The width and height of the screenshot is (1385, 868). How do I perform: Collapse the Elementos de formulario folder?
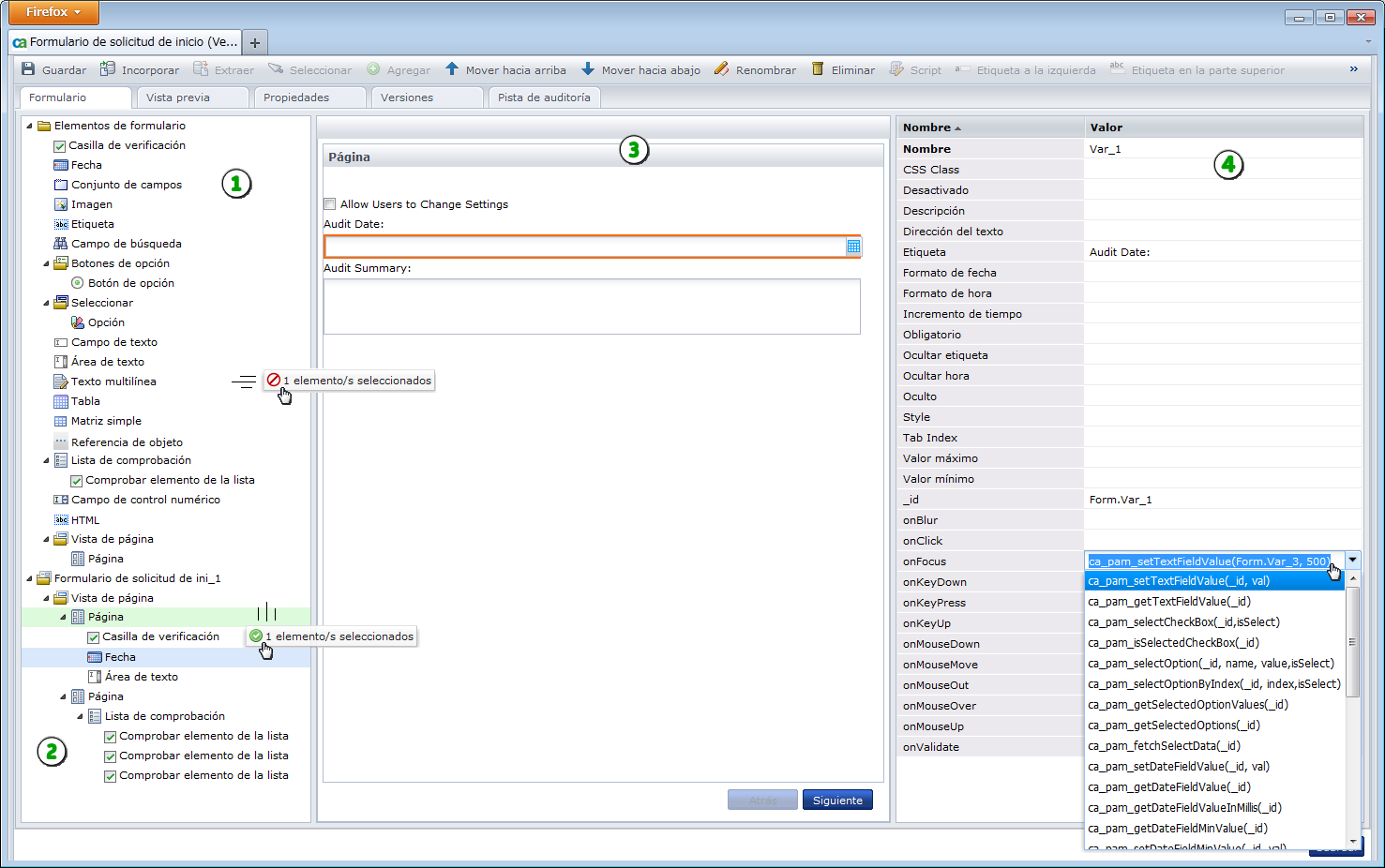[x=29, y=126]
